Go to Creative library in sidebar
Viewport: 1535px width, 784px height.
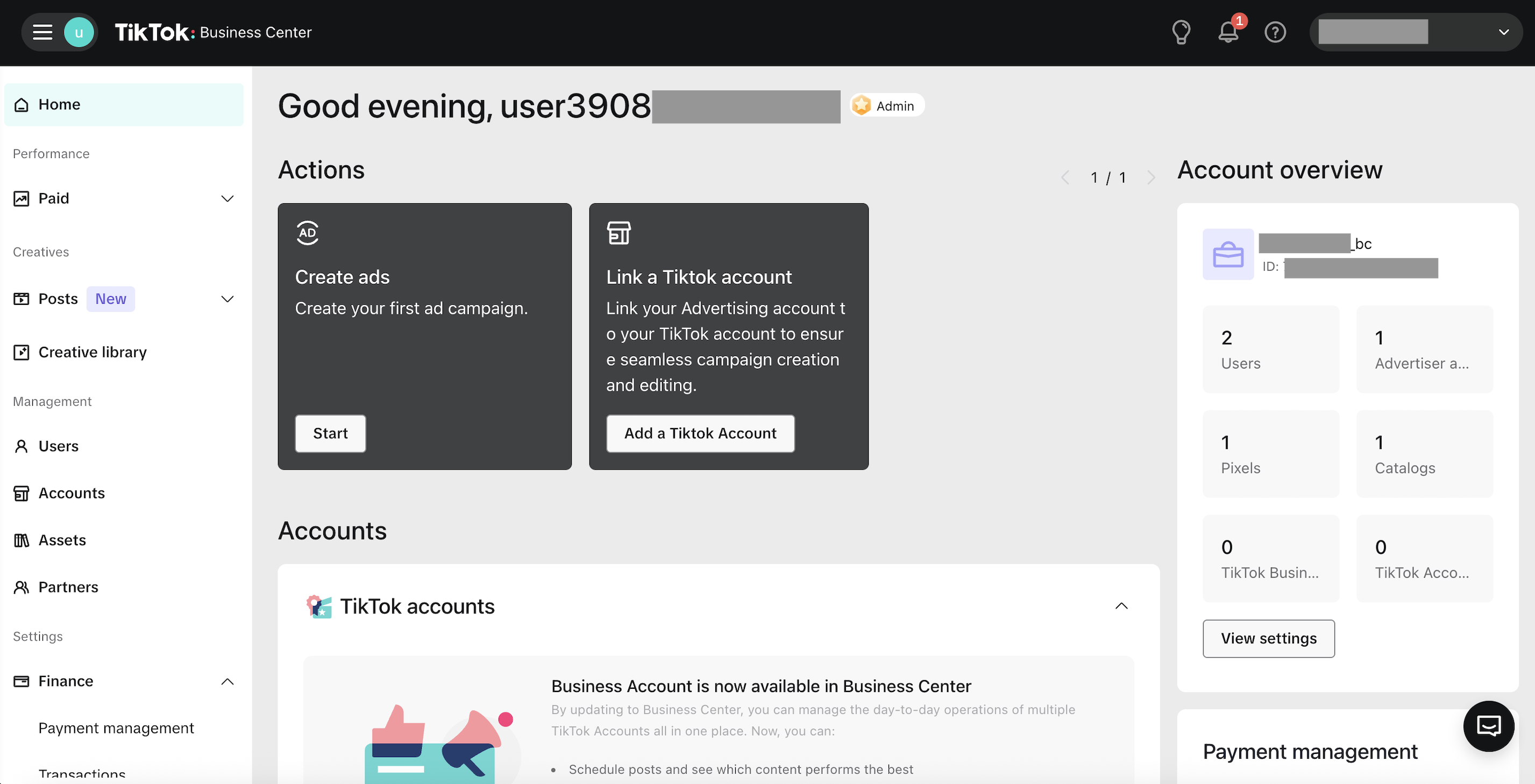[x=93, y=352]
